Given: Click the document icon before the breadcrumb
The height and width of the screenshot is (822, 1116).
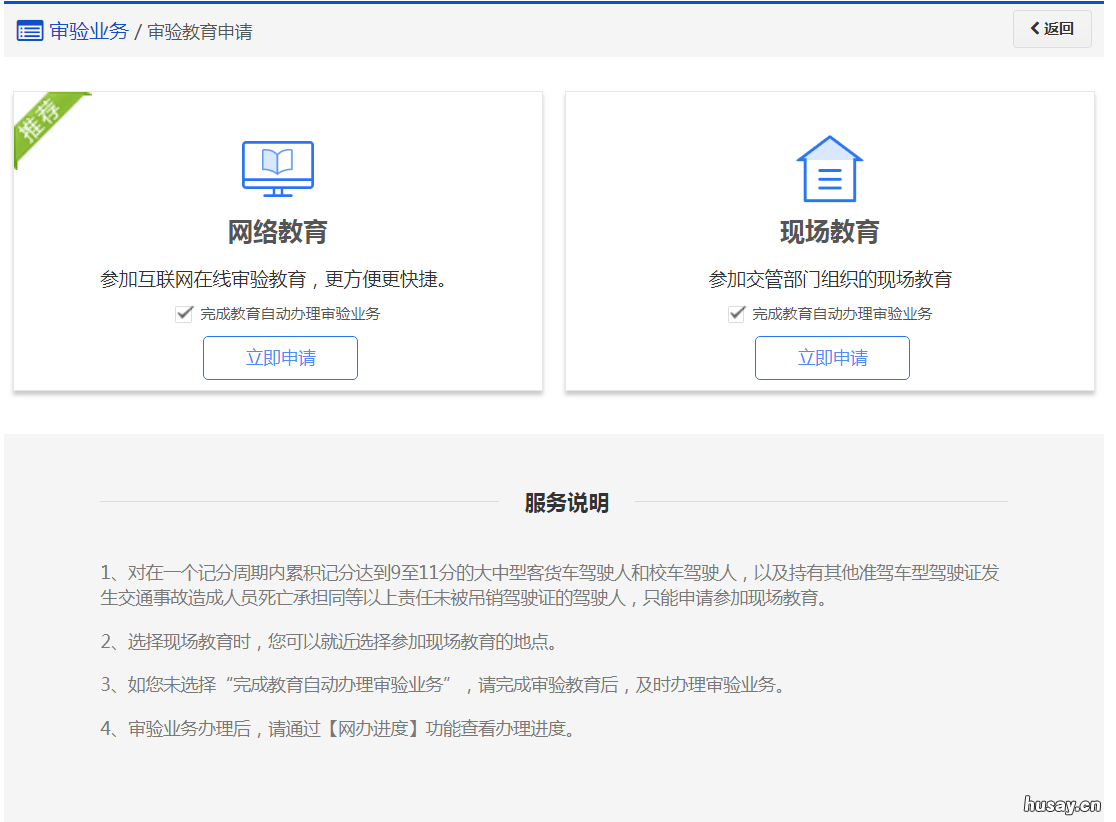Looking at the screenshot, I should point(29,30).
